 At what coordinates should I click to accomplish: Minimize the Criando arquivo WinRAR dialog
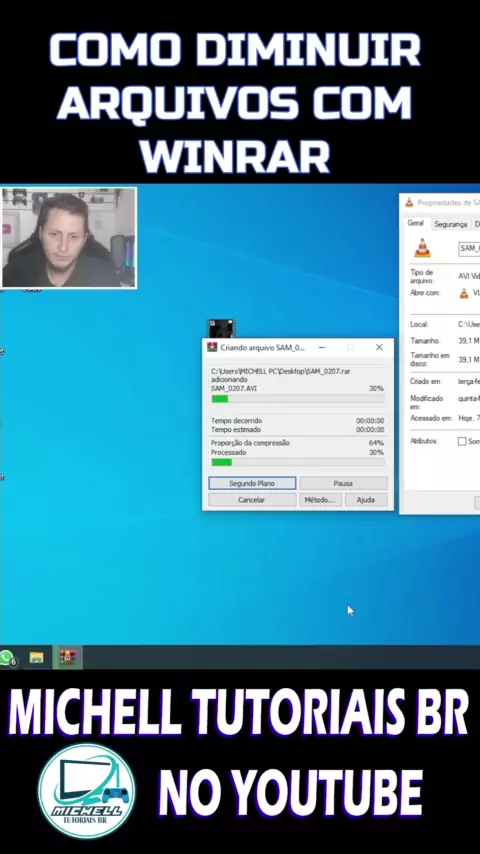tap(322, 347)
